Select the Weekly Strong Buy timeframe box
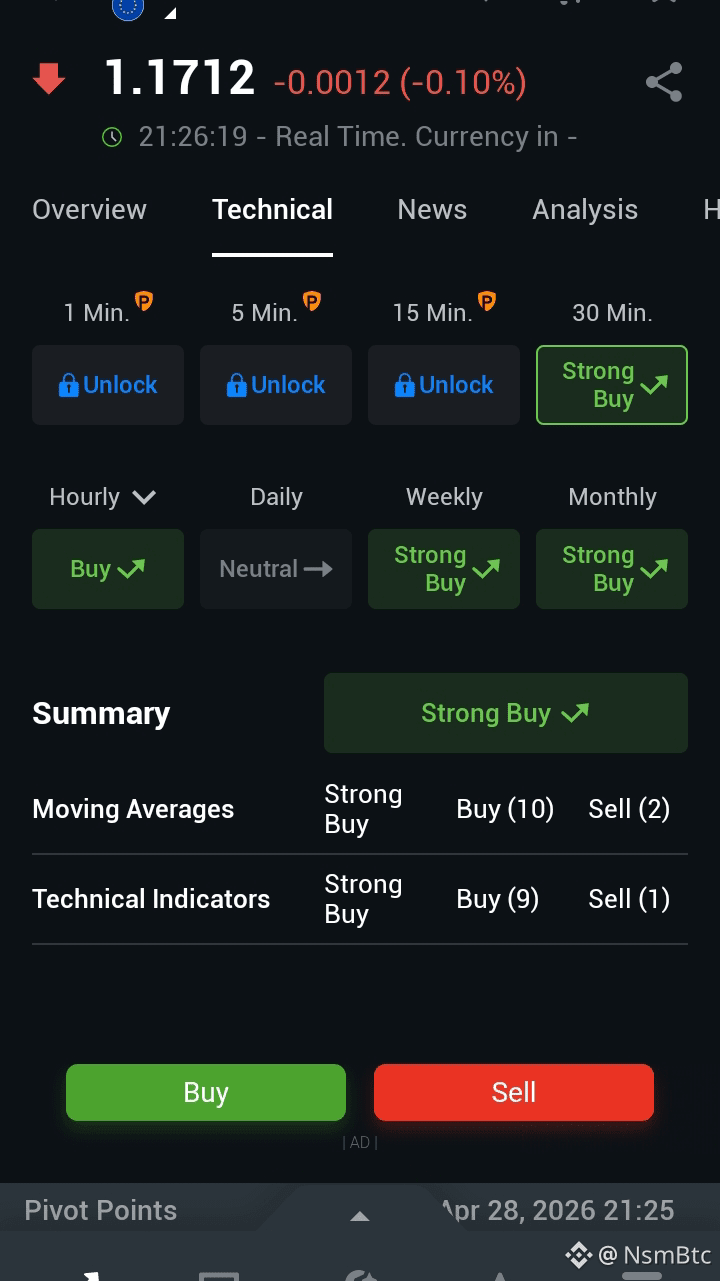The image size is (720, 1281). [444, 569]
